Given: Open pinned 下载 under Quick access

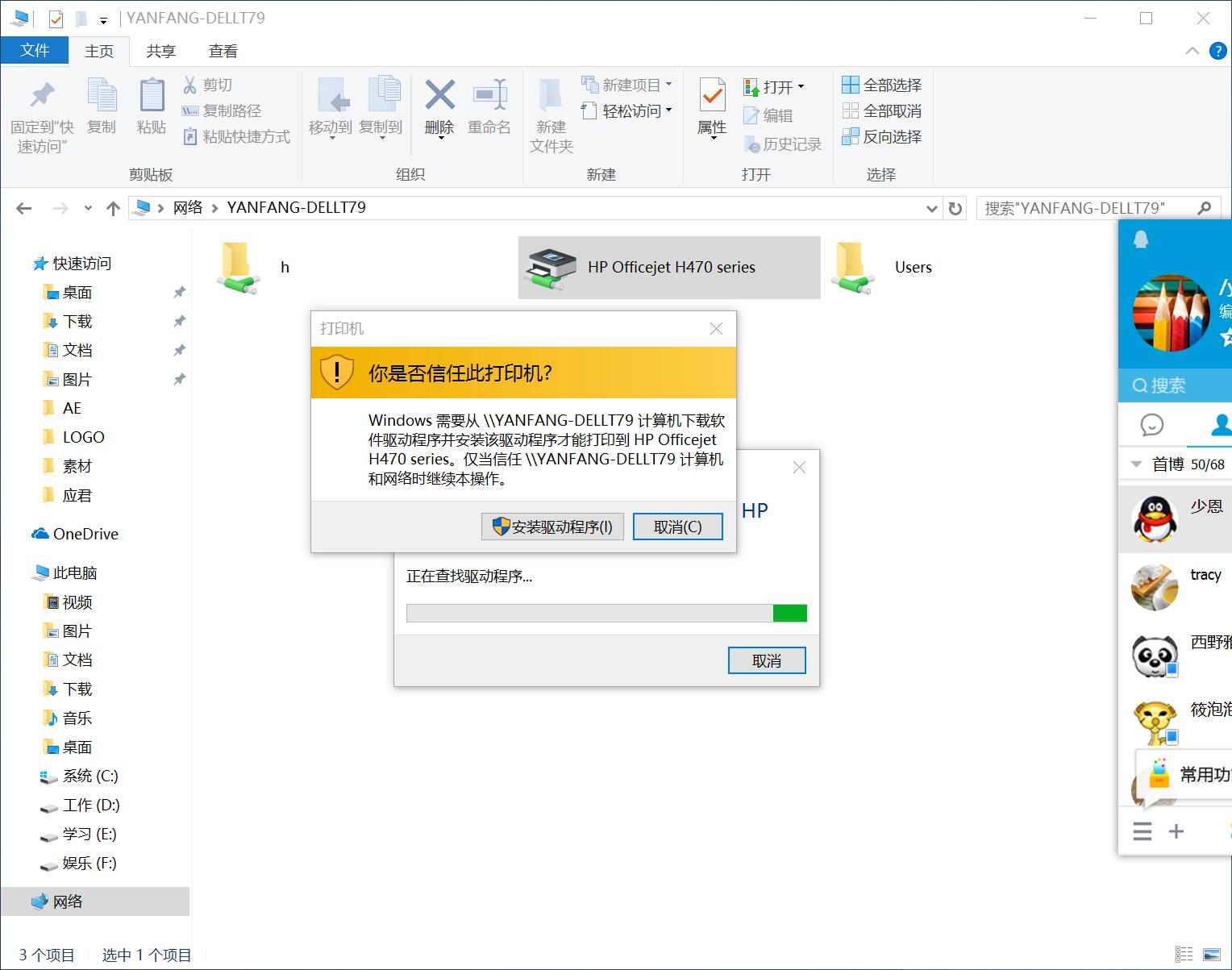Looking at the screenshot, I should (x=77, y=321).
